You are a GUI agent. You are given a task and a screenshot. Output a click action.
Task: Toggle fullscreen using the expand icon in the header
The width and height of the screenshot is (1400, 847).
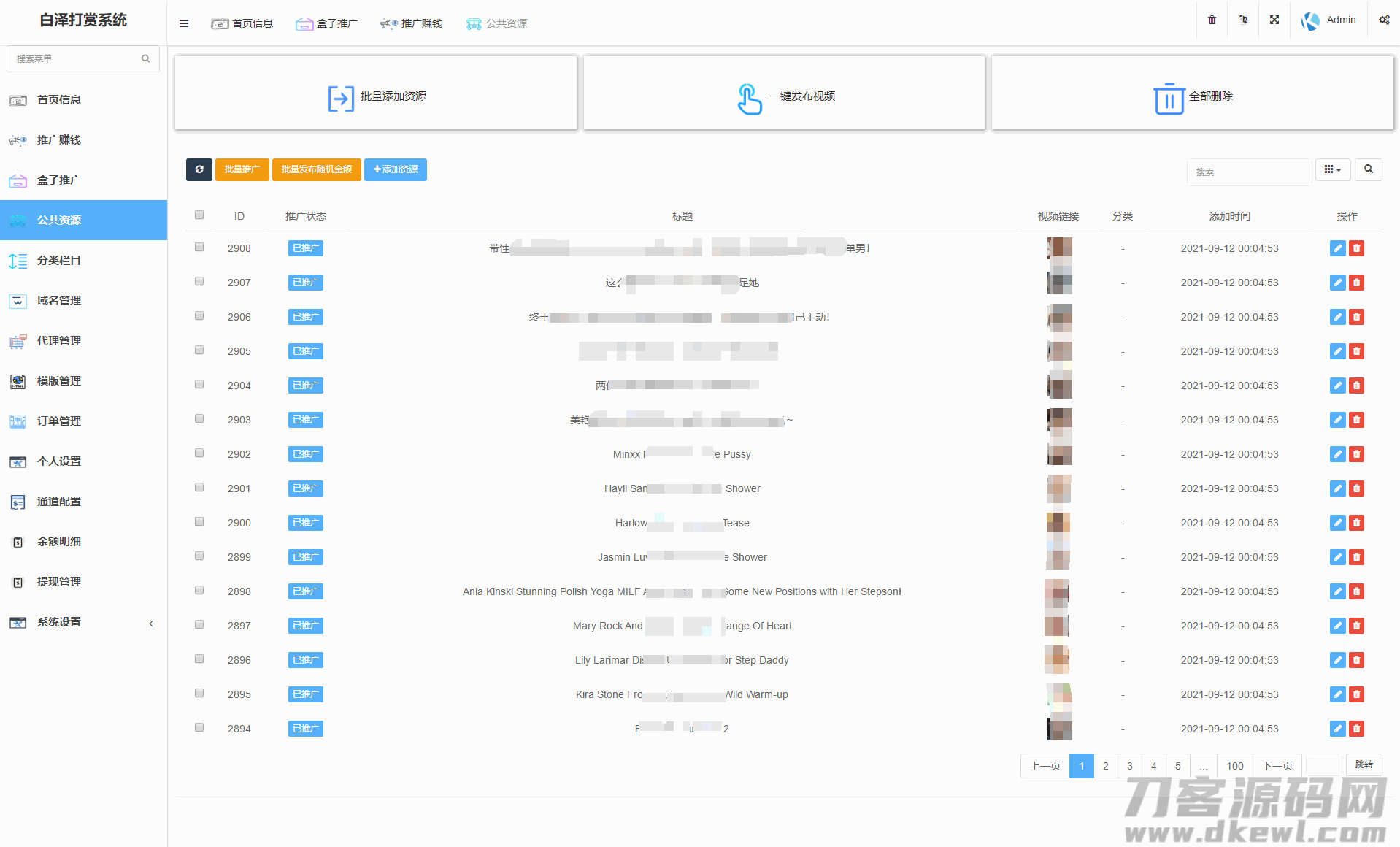tap(1274, 20)
